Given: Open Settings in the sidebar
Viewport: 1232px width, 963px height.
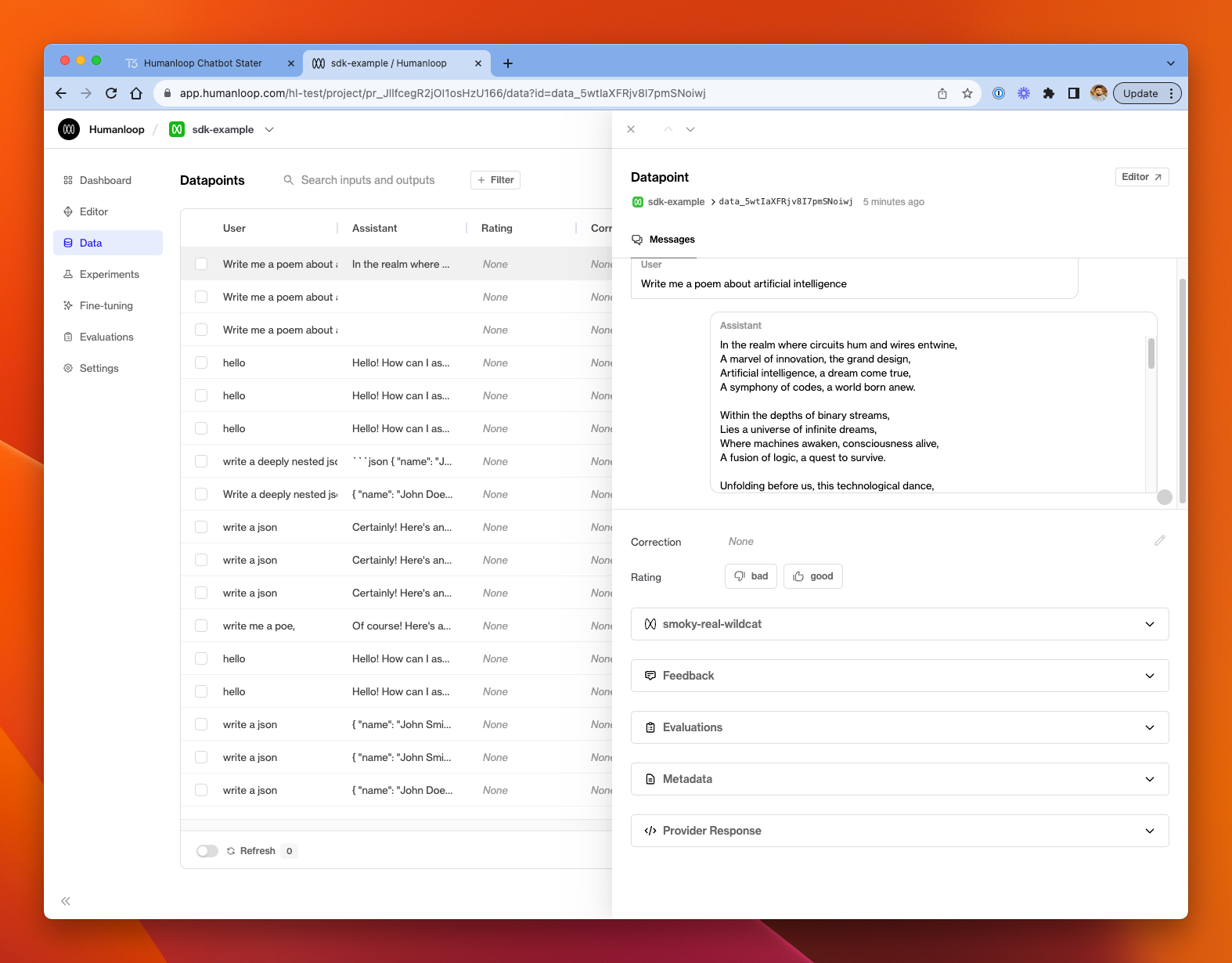Looking at the screenshot, I should [108, 368].
